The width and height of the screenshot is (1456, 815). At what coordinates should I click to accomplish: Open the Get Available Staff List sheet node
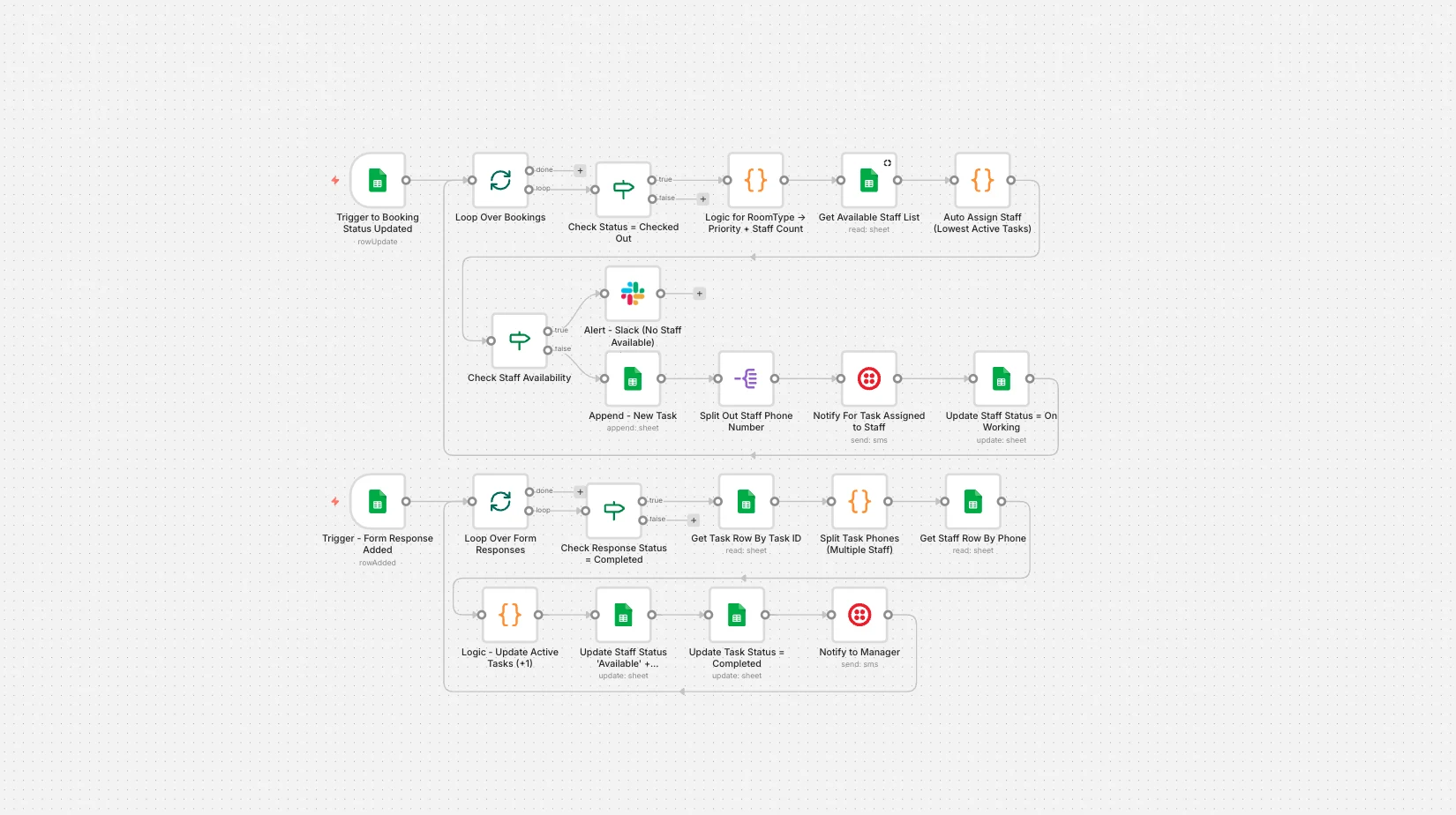pyautogui.click(x=868, y=180)
